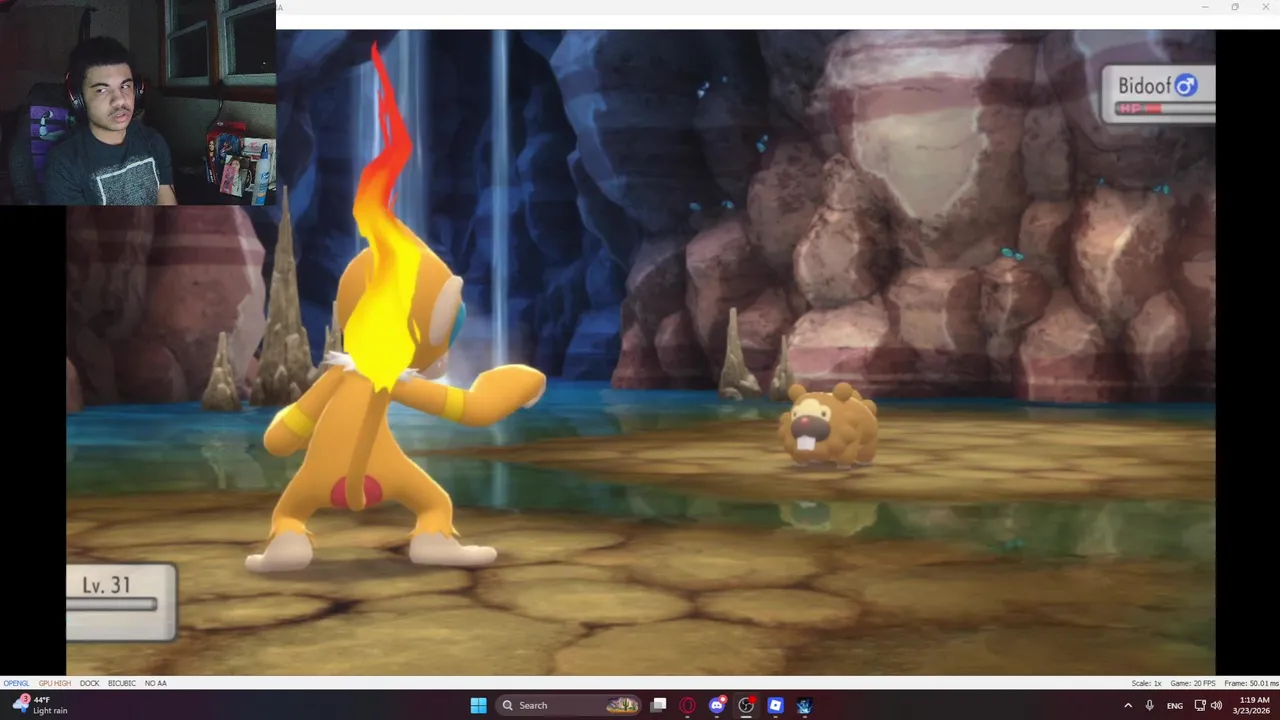Open the Windows Start menu
Viewport: 1280px width, 720px height.
pos(478,705)
